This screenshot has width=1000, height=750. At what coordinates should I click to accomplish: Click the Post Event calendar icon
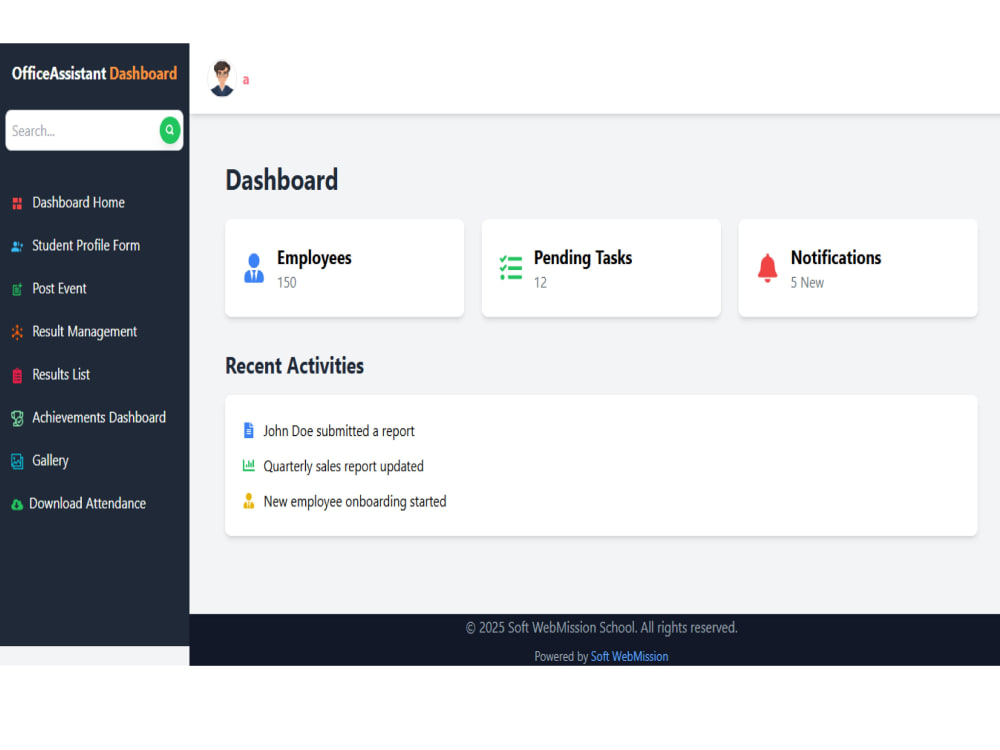pos(17,290)
